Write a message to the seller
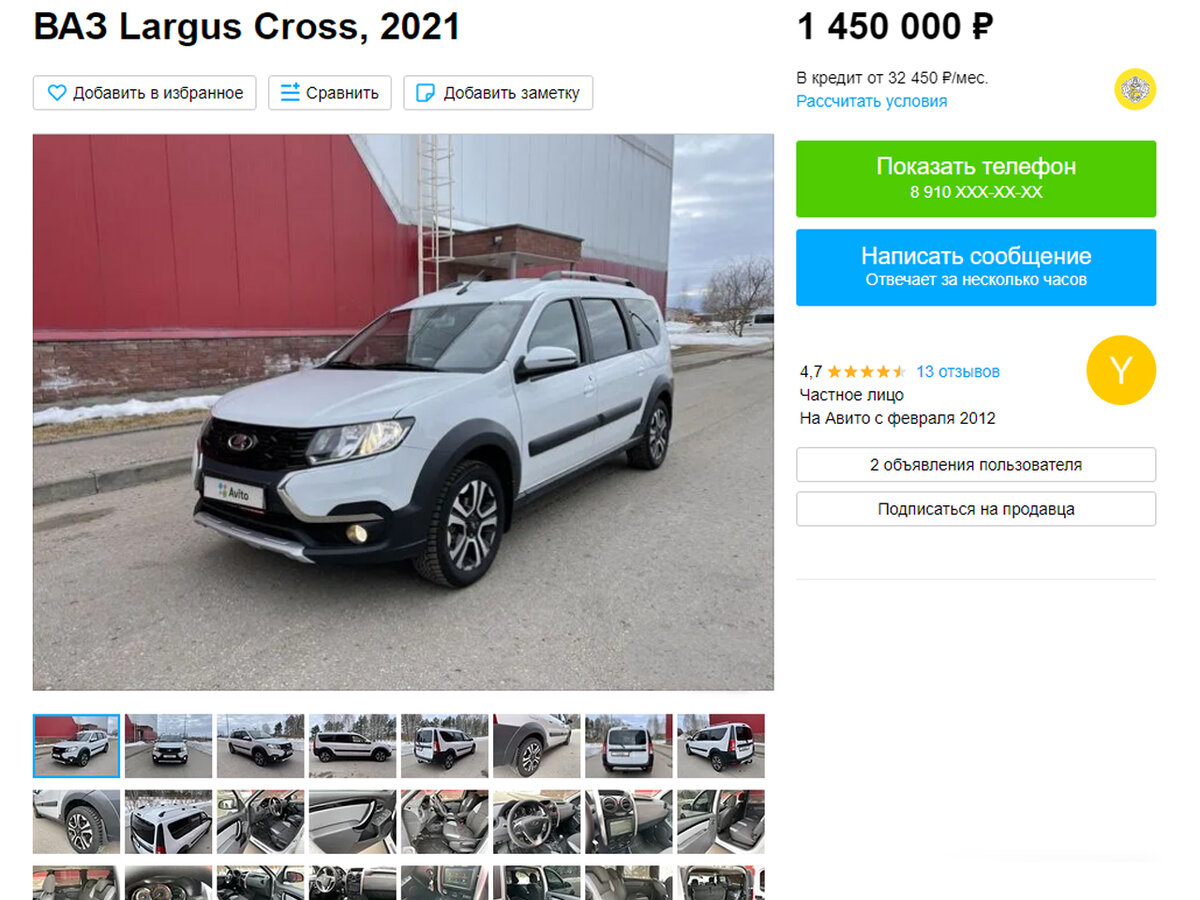1200x900 pixels. coord(976,267)
